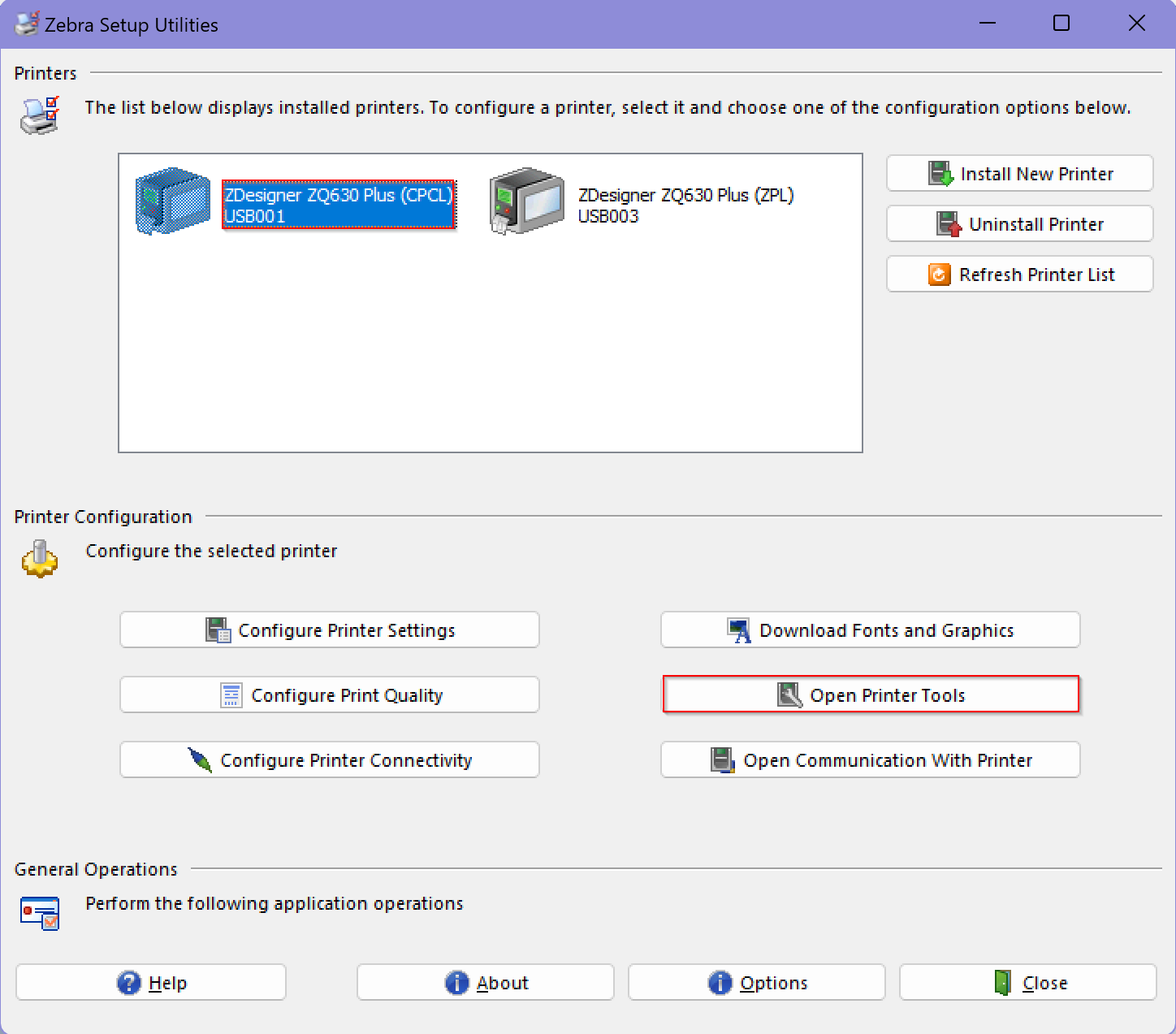Click the card icon beside General Operations text
The width and height of the screenshot is (1176, 1034).
click(39, 913)
